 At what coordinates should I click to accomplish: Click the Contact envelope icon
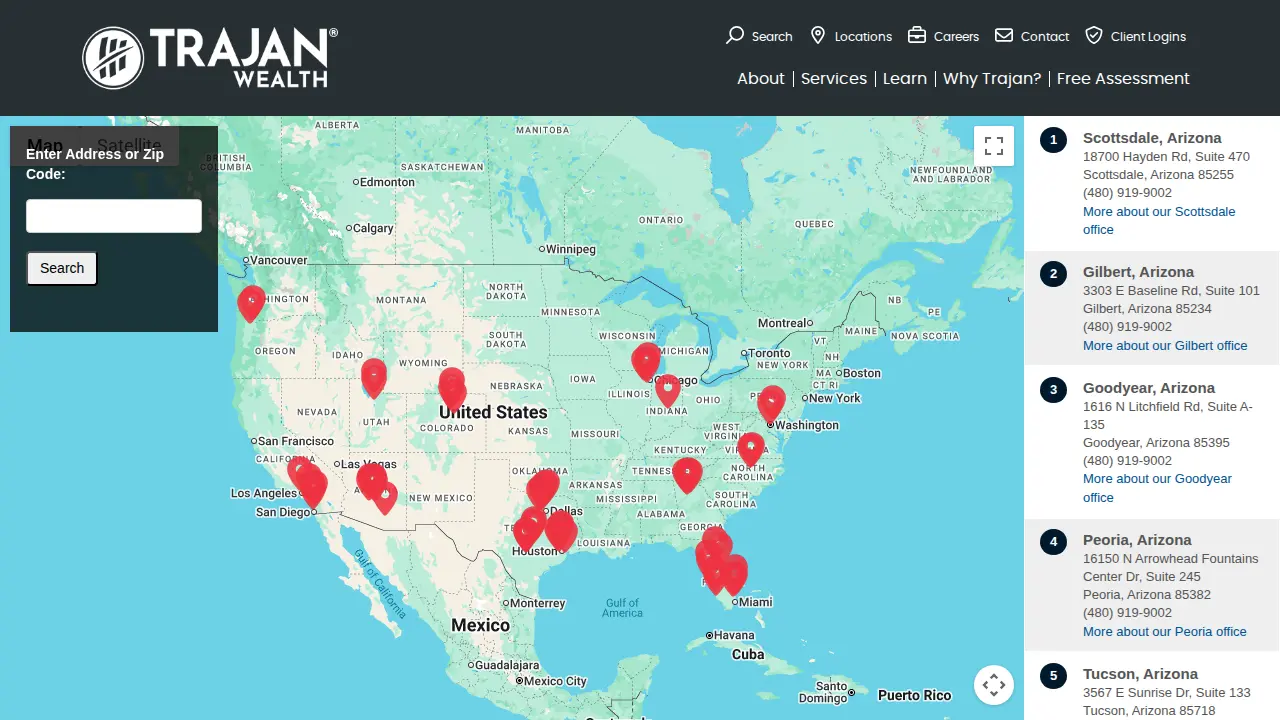(x=1004, y=35)
